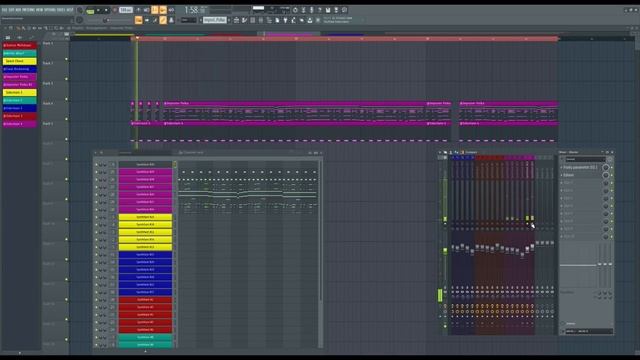Open the VIEW menu
The width and height of the screenshot is (640, 360).
(x=39, y=10)
